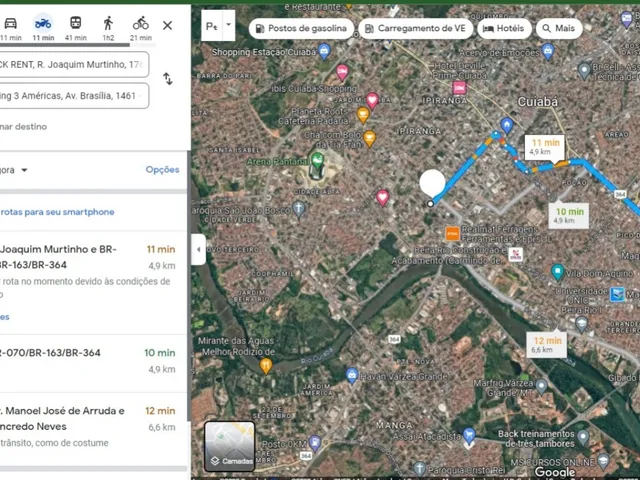The width and height of the screenshot is (640, 480).
Task: Edit the destination field Av. Brasília, 1461
Action: (73, 96)
